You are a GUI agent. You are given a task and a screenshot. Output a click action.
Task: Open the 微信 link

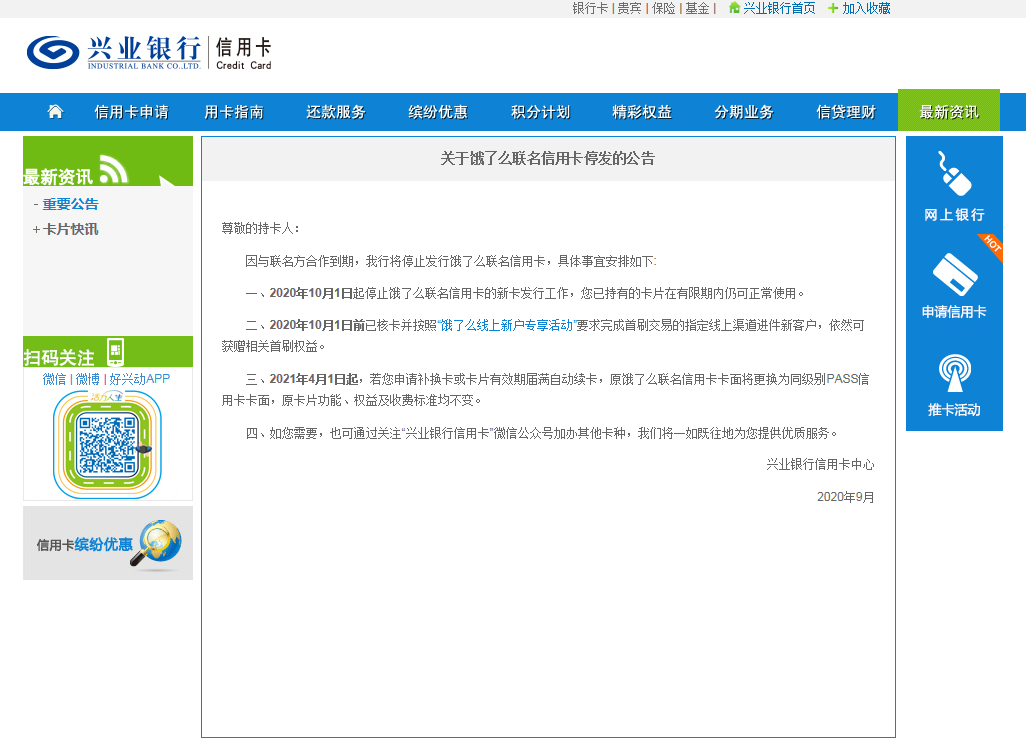pyautogui.click(x=54, y=379)
